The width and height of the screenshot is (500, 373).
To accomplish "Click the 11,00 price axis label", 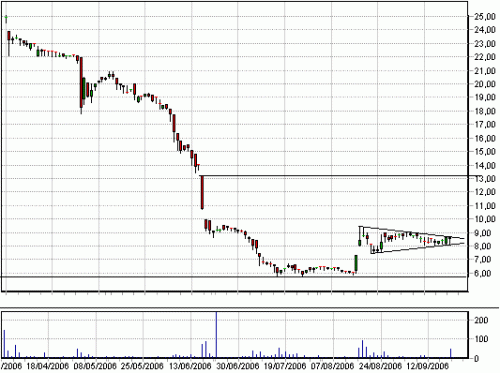I will pyautogui.click(x=485, y=206).
